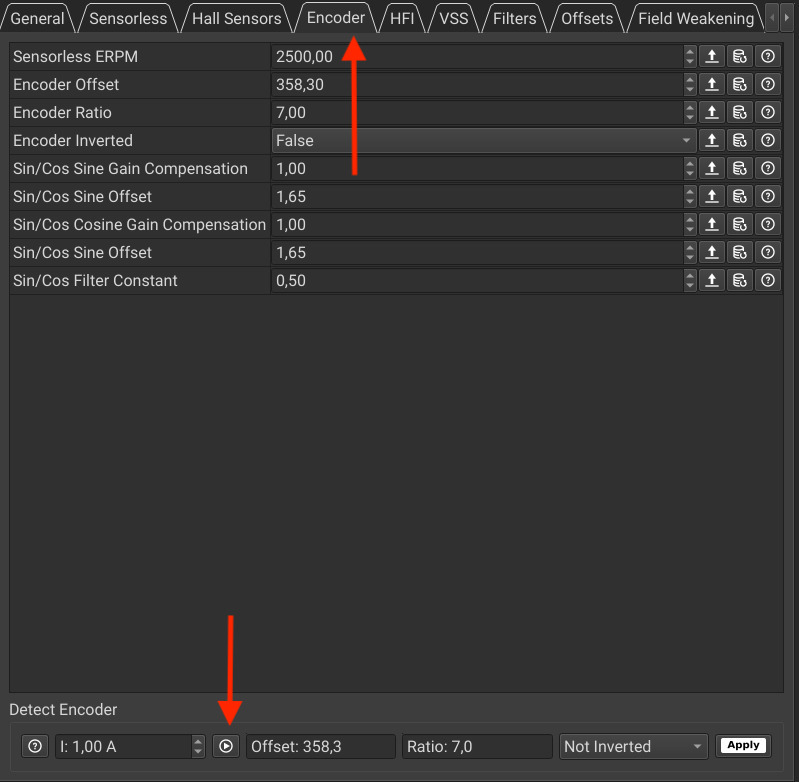Switch to the General tab
This screenshot has width=799, height=782.
click(37, 19)
